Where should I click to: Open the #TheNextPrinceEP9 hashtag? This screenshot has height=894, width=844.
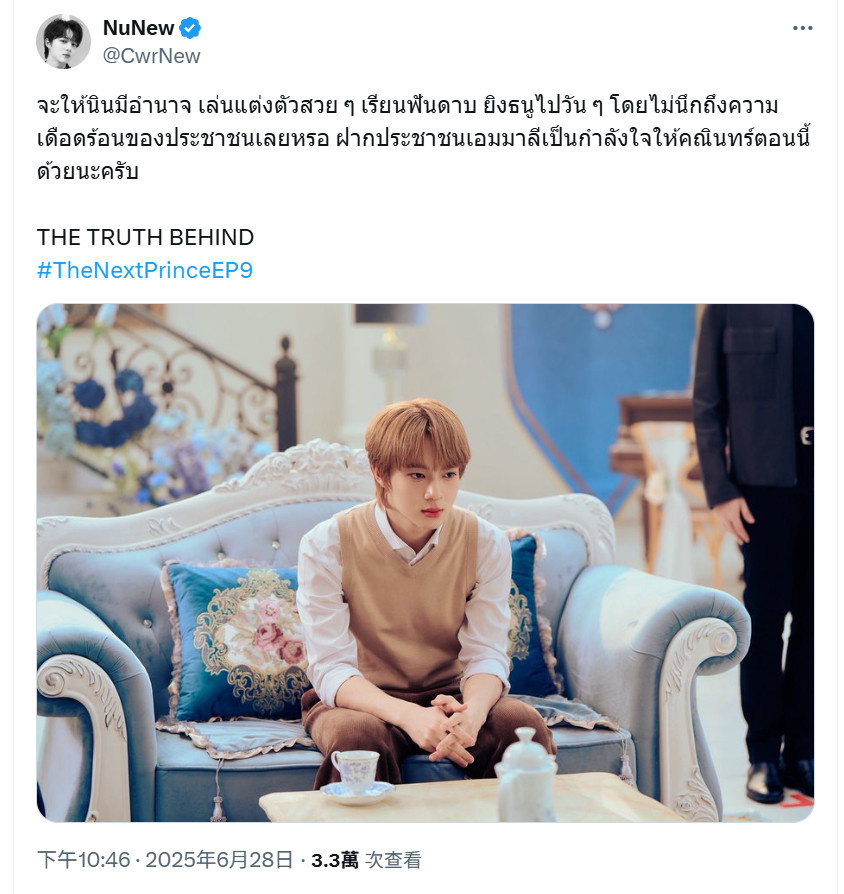tap(145, 270)
